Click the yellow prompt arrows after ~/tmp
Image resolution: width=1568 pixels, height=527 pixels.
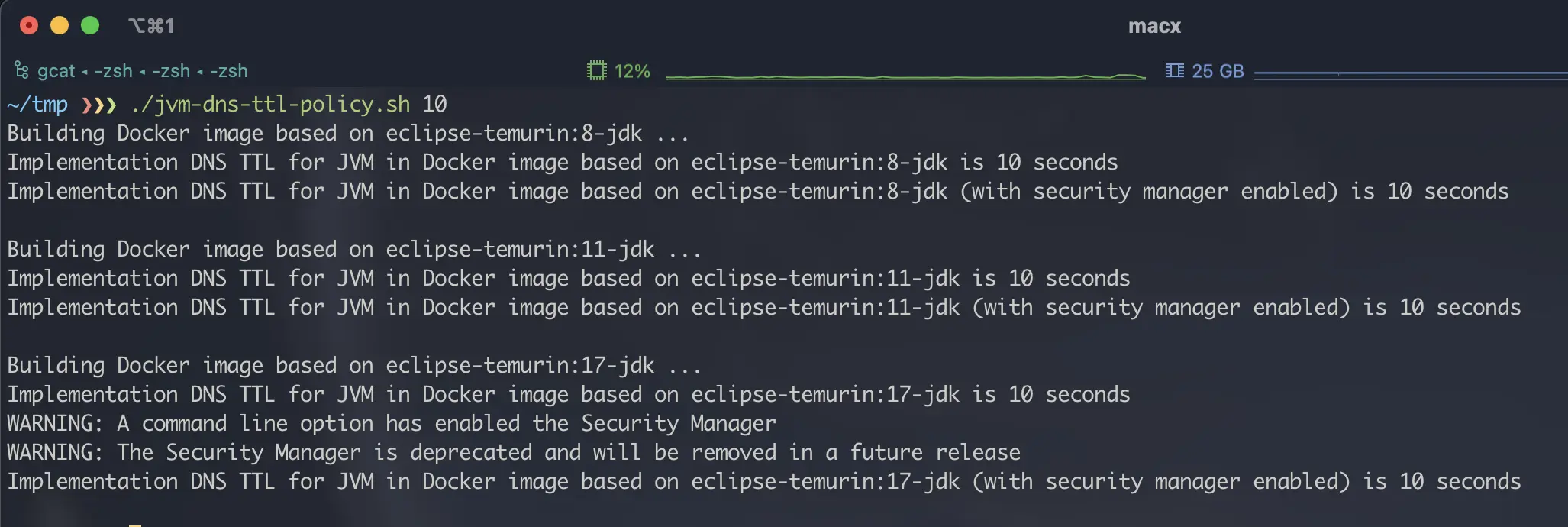click(99, 105)
